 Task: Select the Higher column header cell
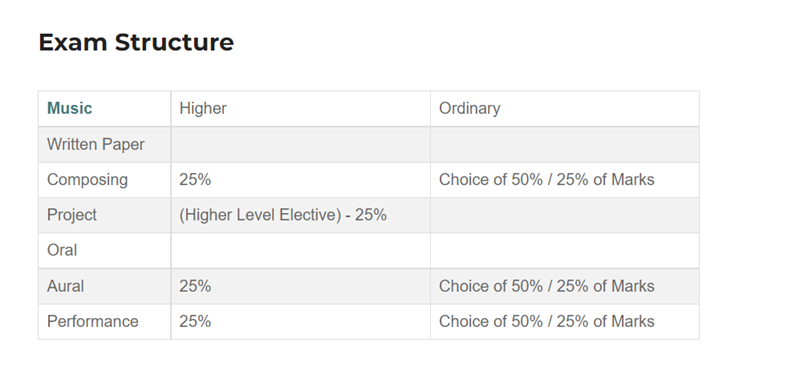300,108
